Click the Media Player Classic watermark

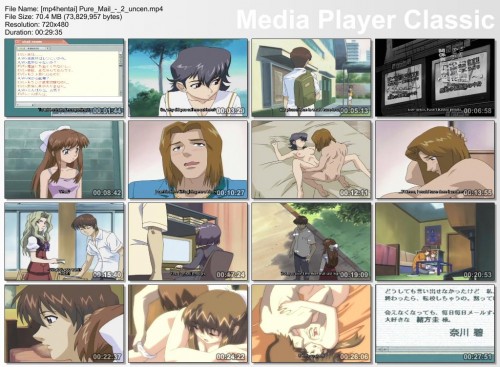pyautogui.click(x=365, y=20)
